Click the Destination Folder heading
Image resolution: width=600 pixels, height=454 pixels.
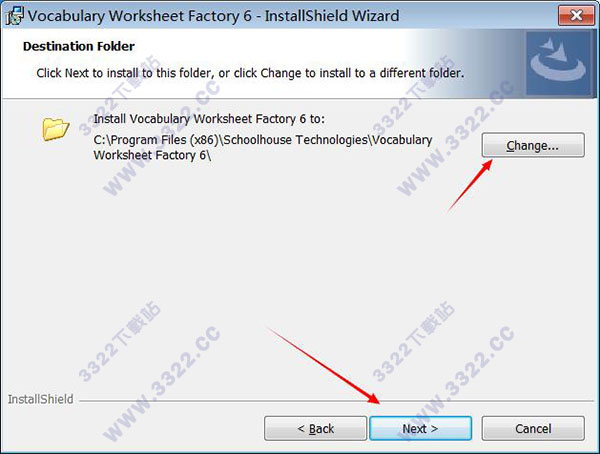[x=79, y=46]
